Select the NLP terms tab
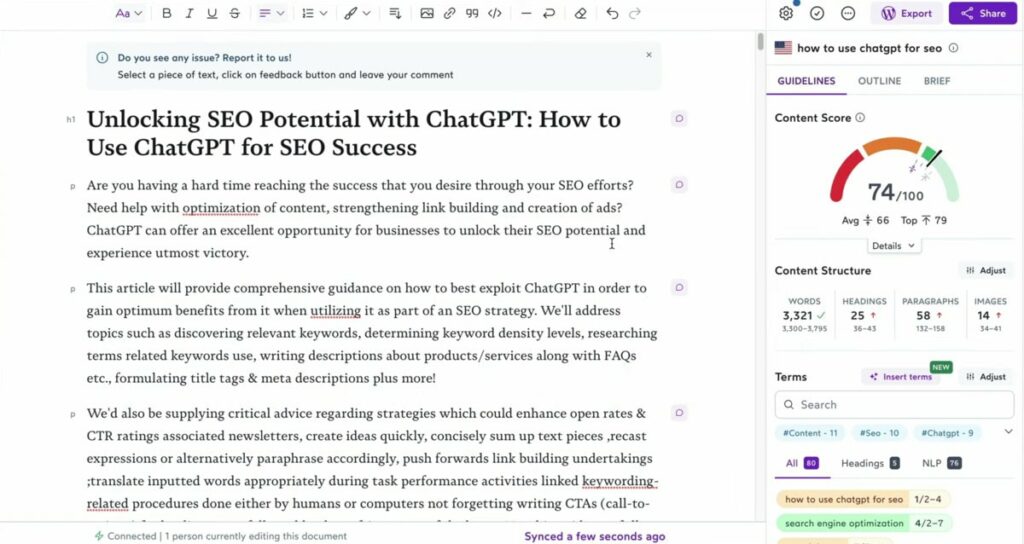 (x=941, y=463)
